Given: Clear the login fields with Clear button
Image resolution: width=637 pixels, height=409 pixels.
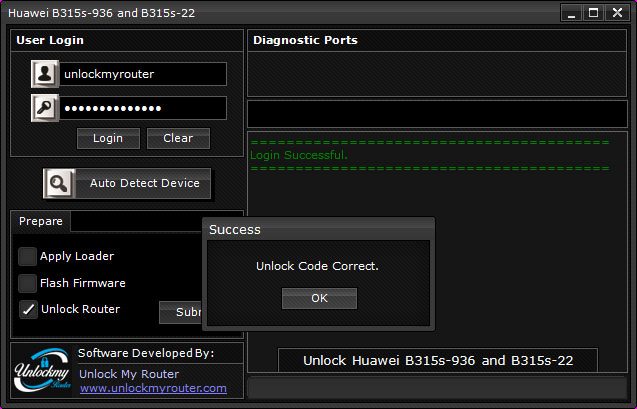Looking at the screenshot, I should pos(178,138).
